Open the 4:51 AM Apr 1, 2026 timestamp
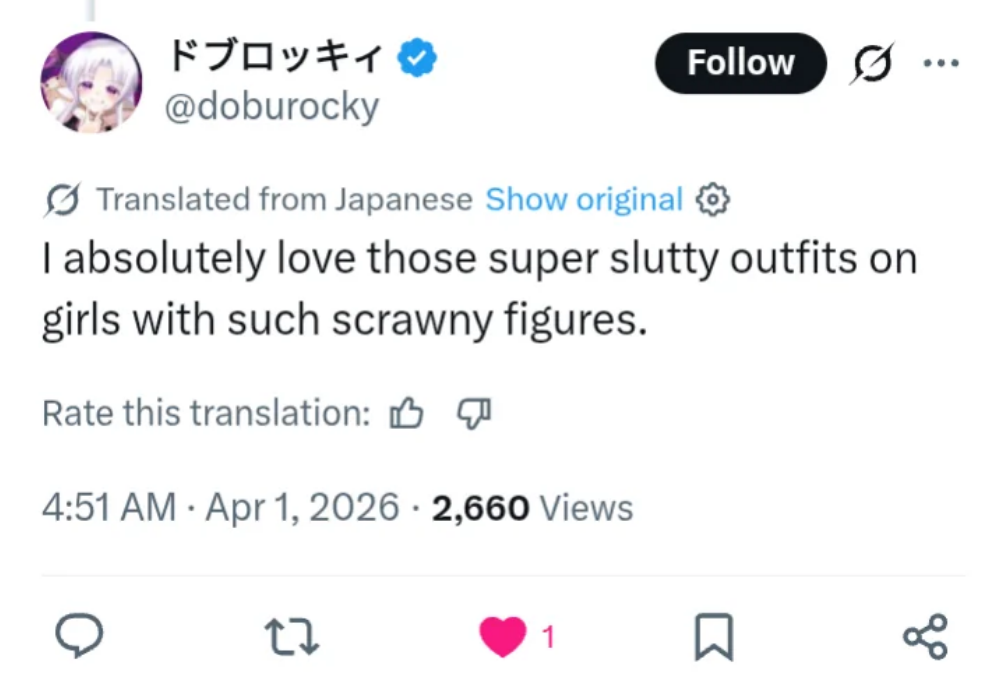The width and height of the screenshot is (1004, 686). [x=221, y=507]
